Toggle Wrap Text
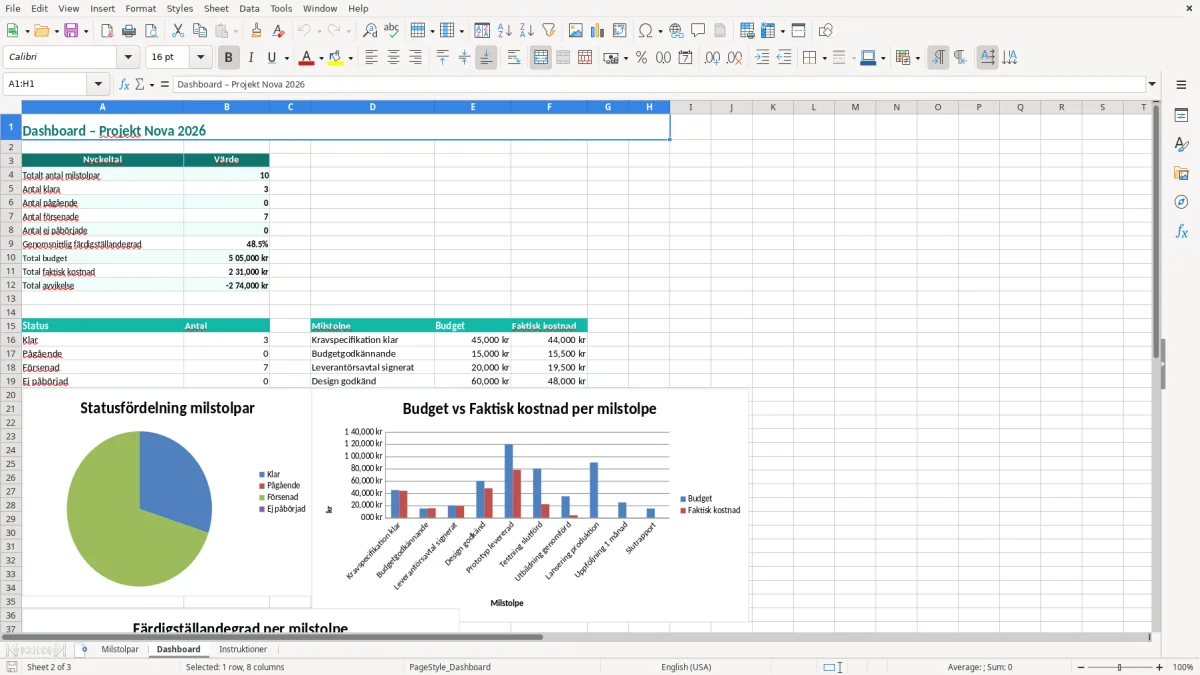 (x=514, y=58)
